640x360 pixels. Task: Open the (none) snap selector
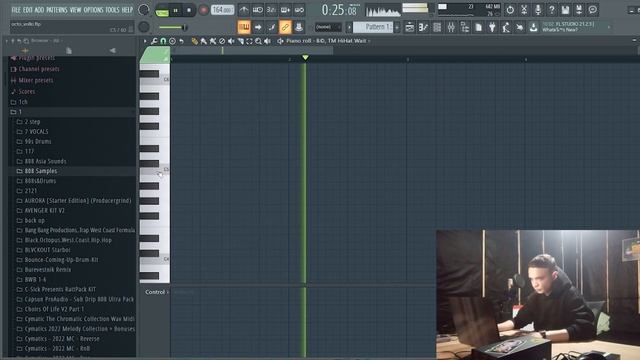328,27
